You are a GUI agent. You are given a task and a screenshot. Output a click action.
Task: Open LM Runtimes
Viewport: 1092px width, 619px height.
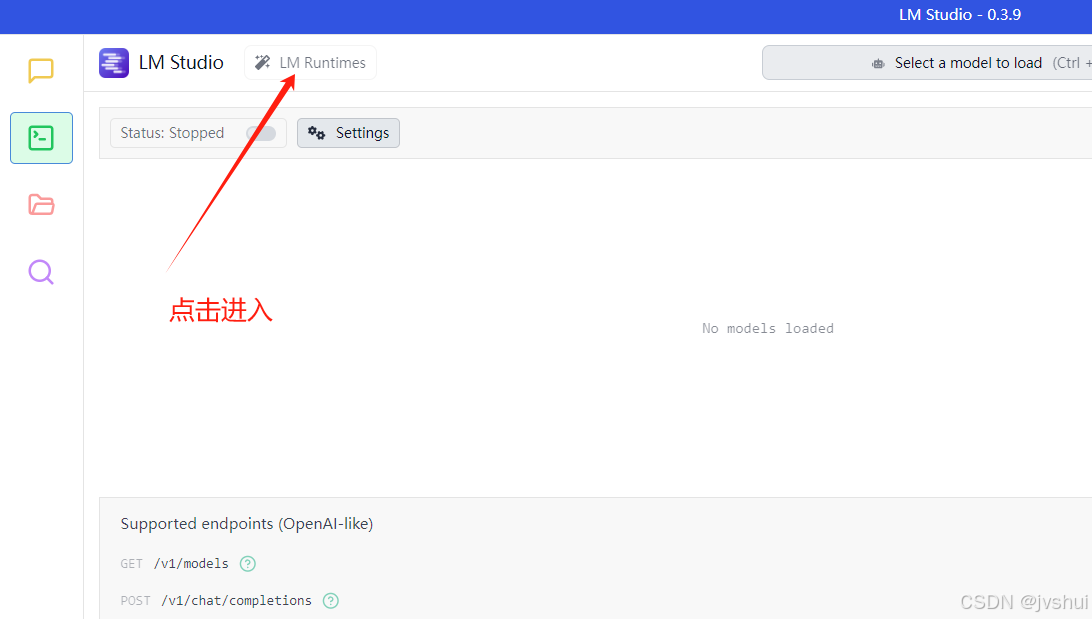point(311,63)
